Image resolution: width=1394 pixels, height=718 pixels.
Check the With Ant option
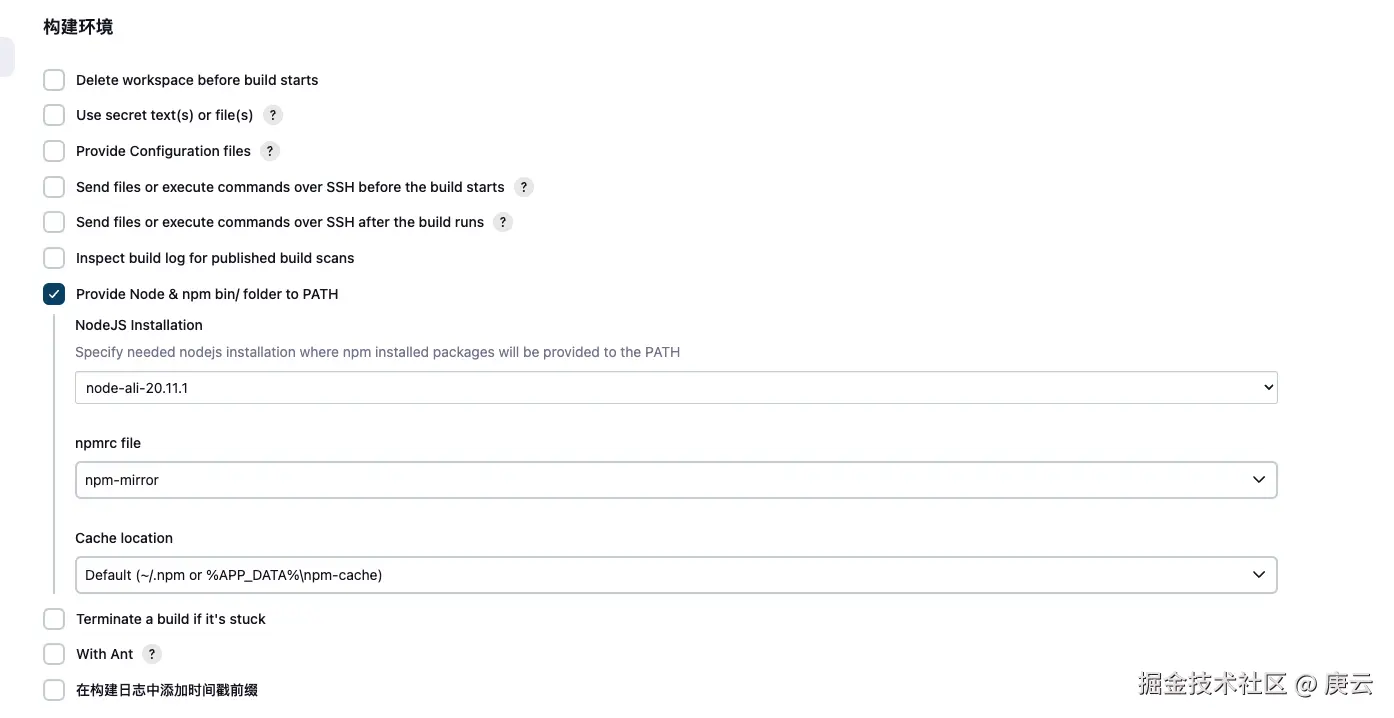coord(54,654)
